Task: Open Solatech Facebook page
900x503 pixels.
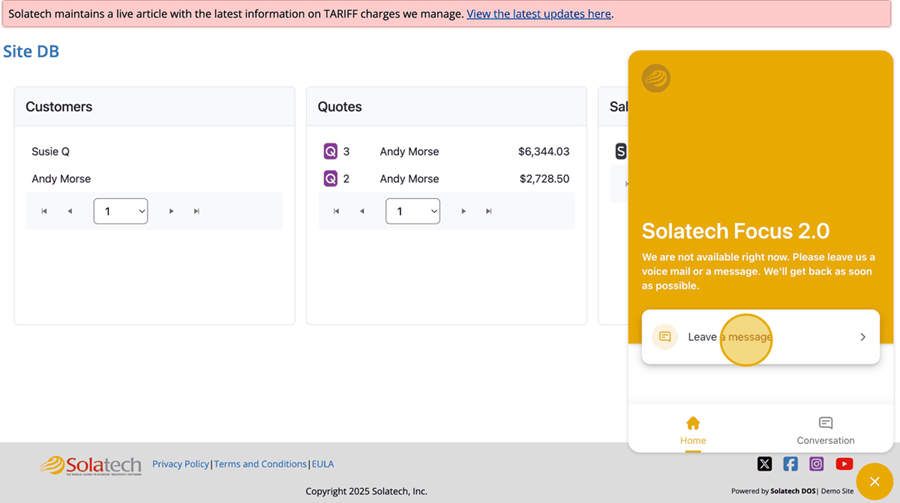Action: [x=790, y=464]
